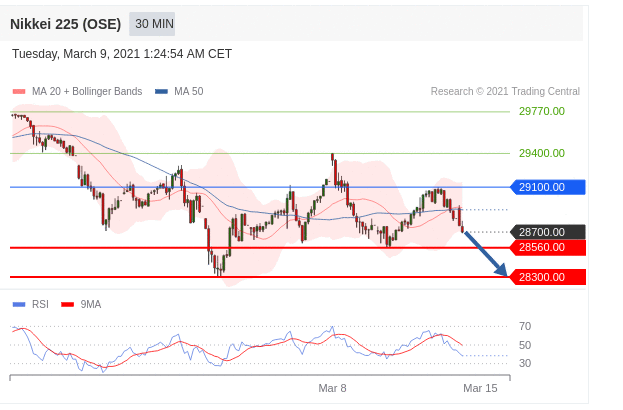This screenshot has height=410, width=623.
Task: Click the 30 MIN timeframe badge
Action: (x=152, y=24)
